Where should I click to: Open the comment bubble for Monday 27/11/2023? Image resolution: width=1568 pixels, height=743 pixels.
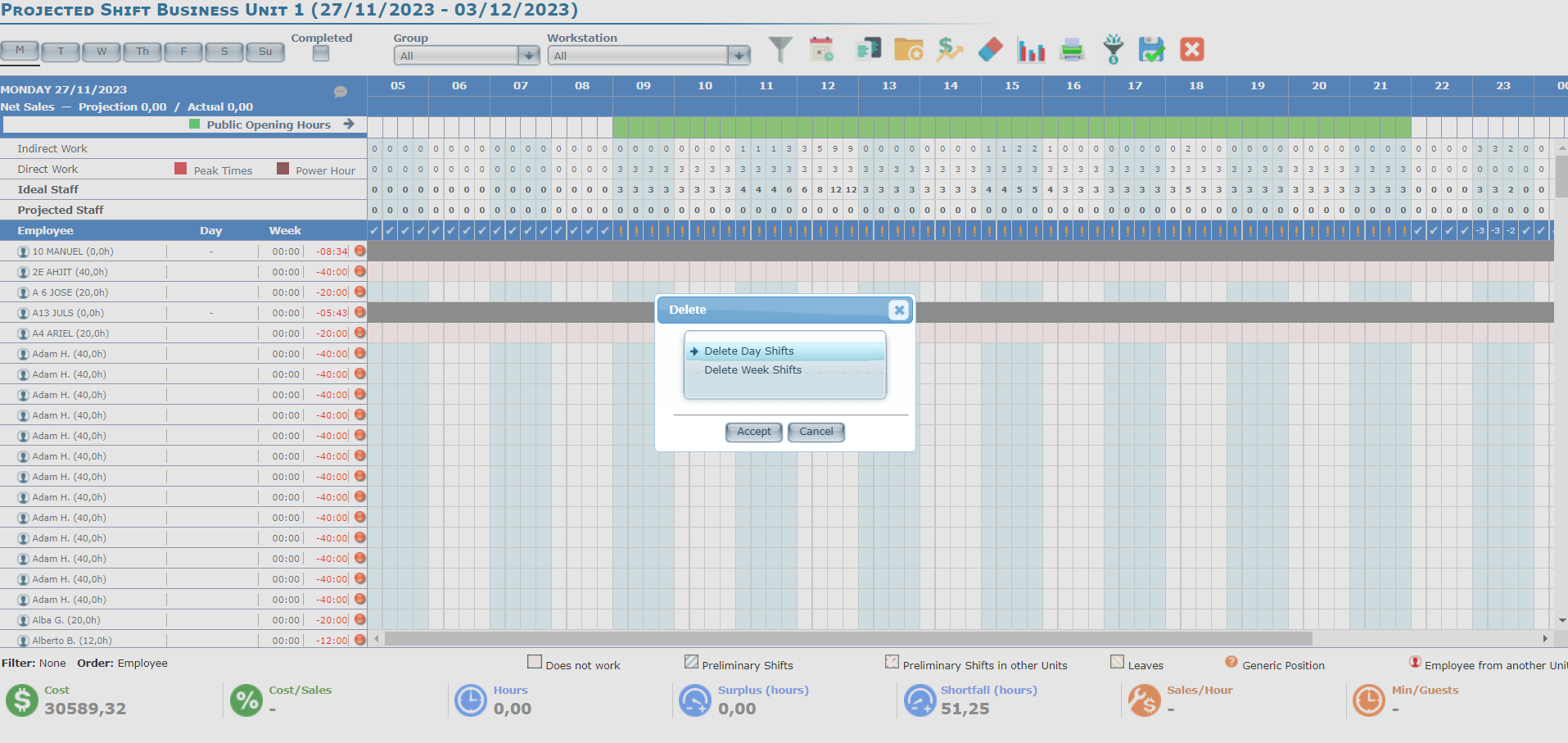pyautogui.click(x=341, y=92)
